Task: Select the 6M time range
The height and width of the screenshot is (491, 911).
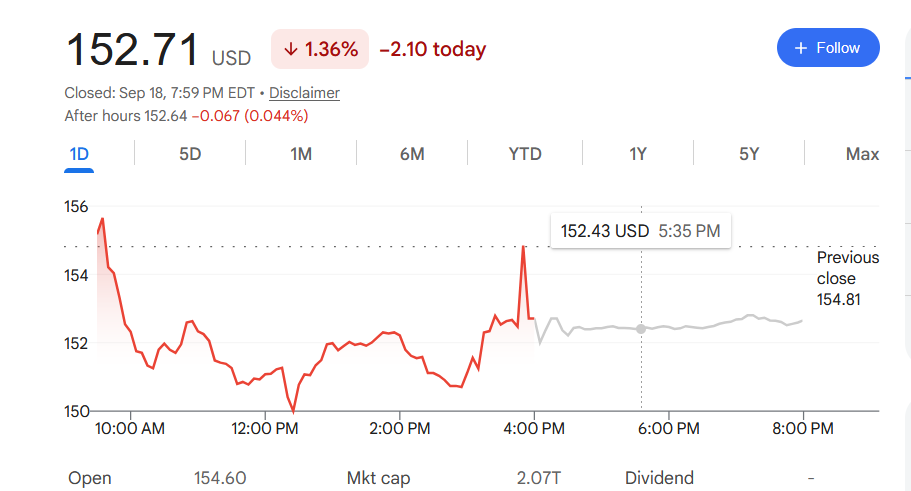Action: pyautogui.click(x=412, y=154)
